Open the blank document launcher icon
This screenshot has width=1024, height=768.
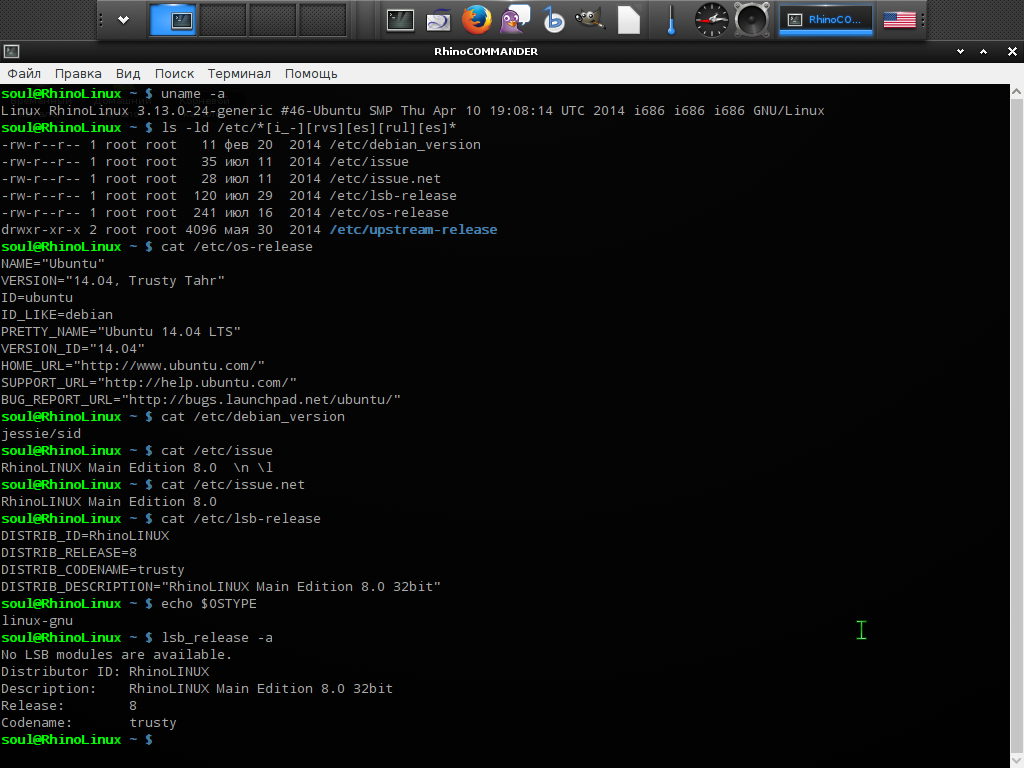click(x=629, y=20)
